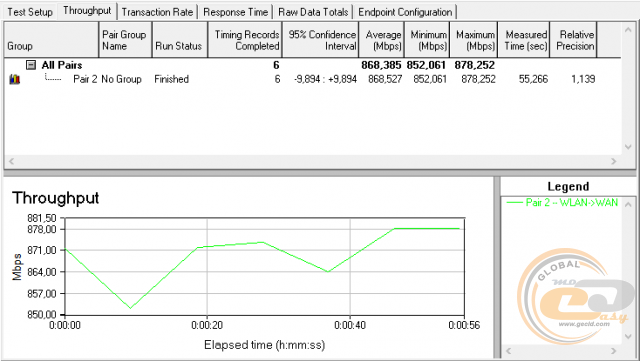Click the Timing Records Completed header
This screenshot has height=361, width=640.
point(245,40)
